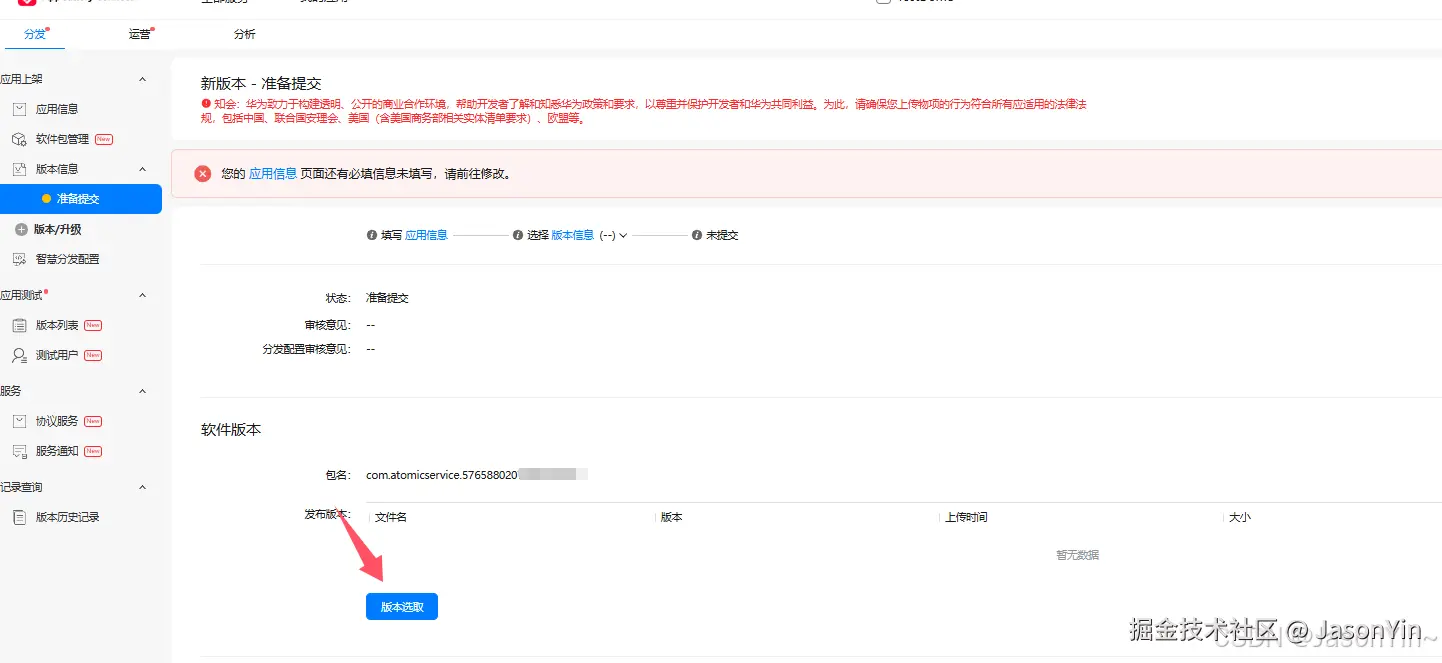Click the 测试用户 user icon
Image resolution: width=1442 pixels, height=663 pixels.
(x=19, y=355)
